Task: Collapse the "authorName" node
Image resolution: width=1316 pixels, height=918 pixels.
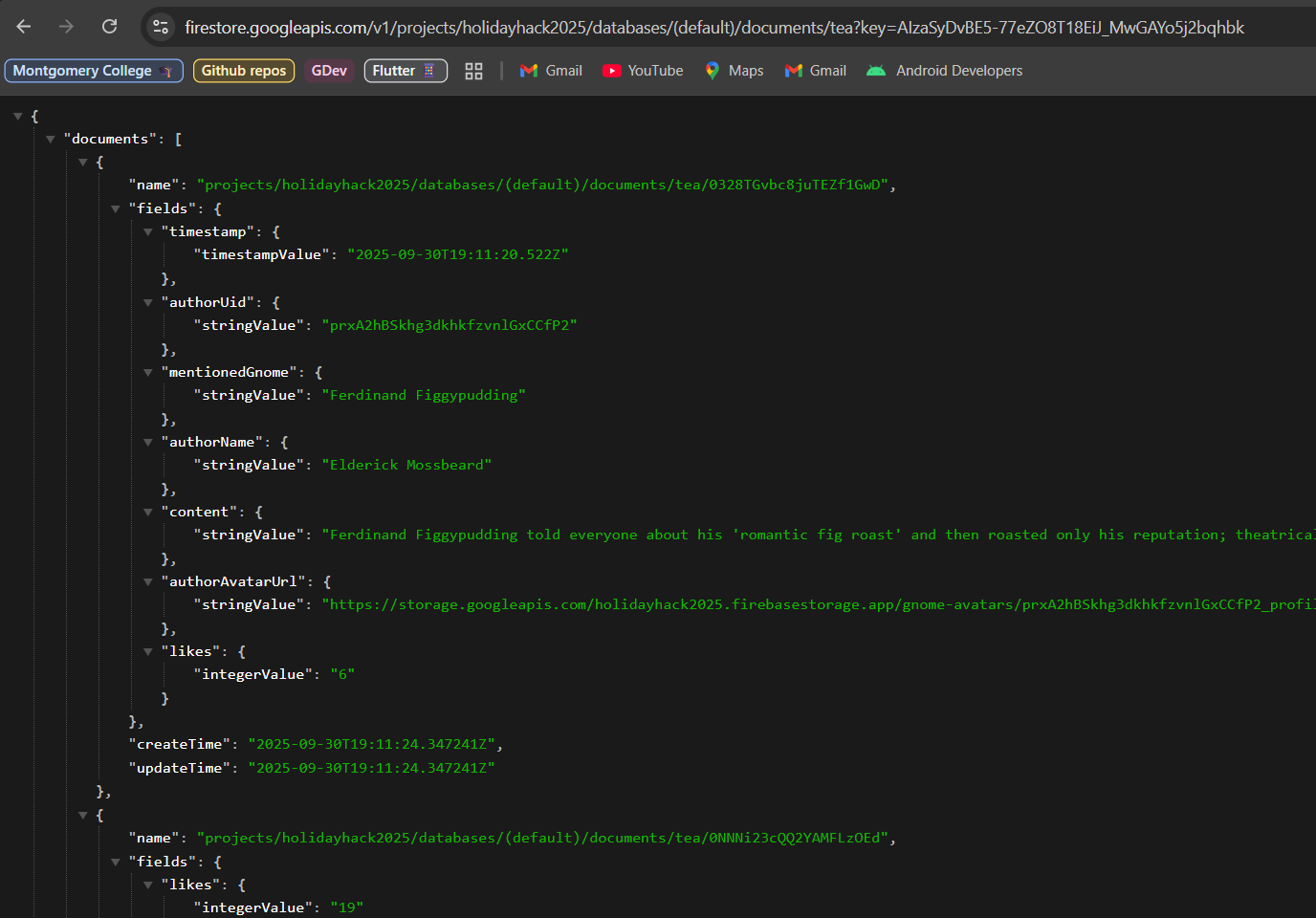Action: pyautogui.click(x=148, y=442)
